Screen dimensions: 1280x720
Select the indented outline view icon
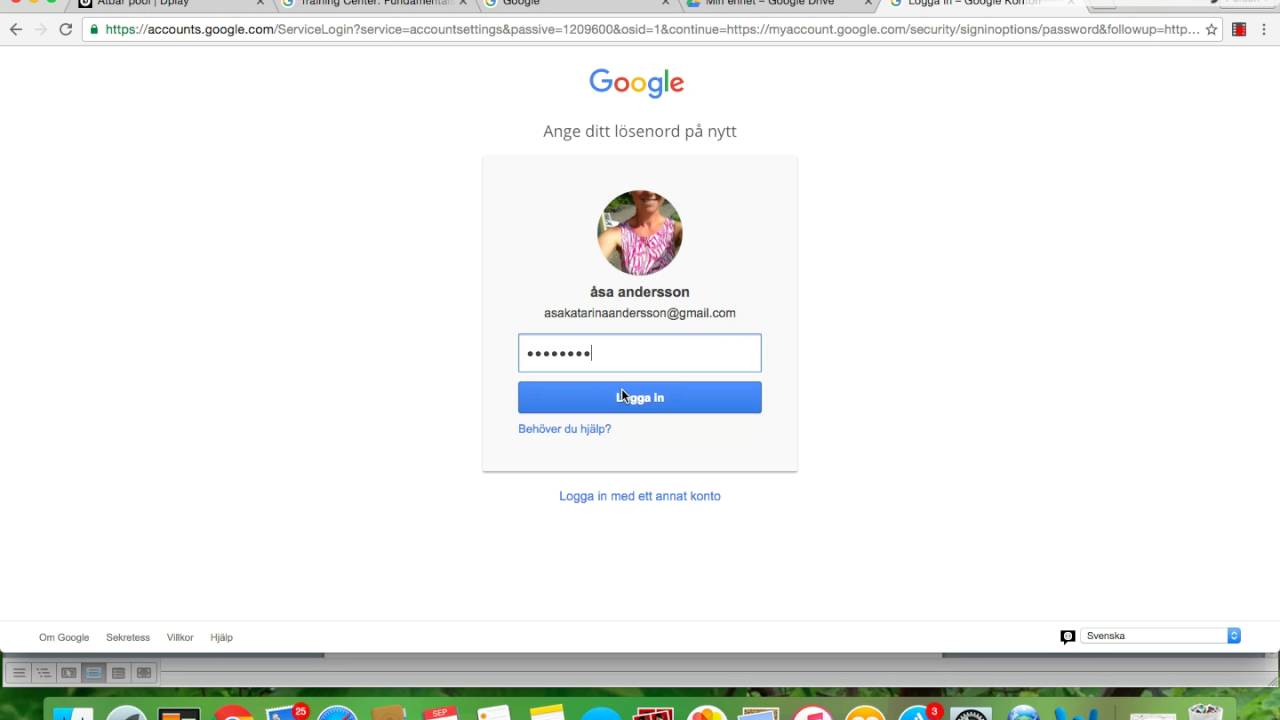[x=43, y=673]
